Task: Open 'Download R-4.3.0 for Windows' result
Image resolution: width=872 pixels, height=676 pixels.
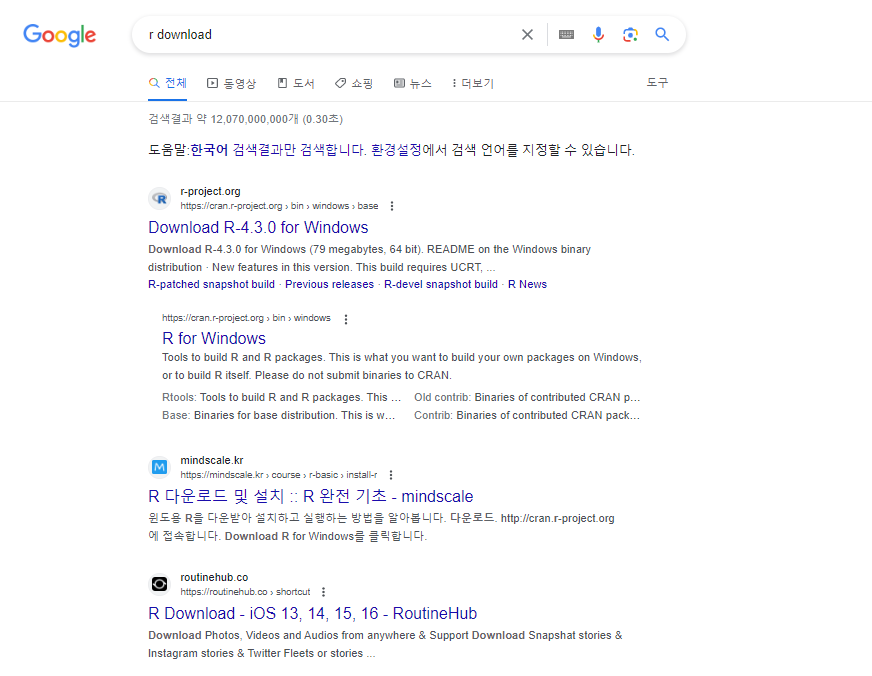Action: click(258, 227)
